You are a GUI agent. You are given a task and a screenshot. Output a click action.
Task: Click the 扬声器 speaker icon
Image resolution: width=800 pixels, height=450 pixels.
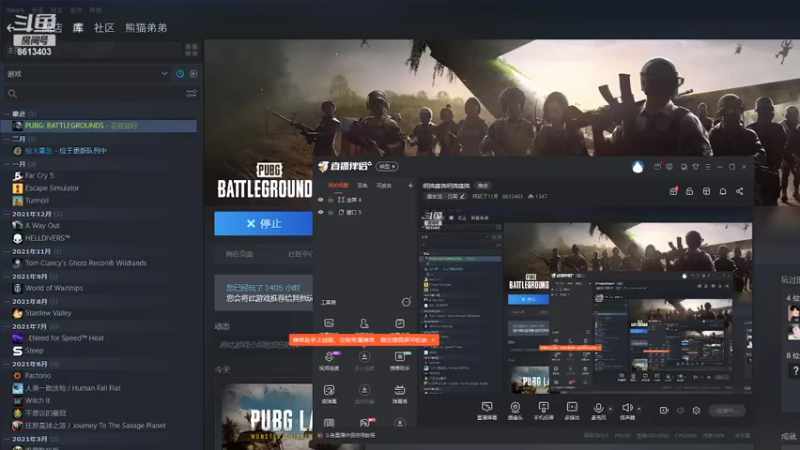coord(627,408)
